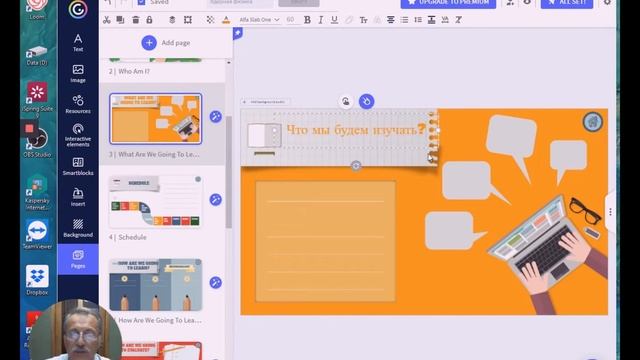
Task: Select the title text Что мы будем изучать?
Action: tap(356, 130)
